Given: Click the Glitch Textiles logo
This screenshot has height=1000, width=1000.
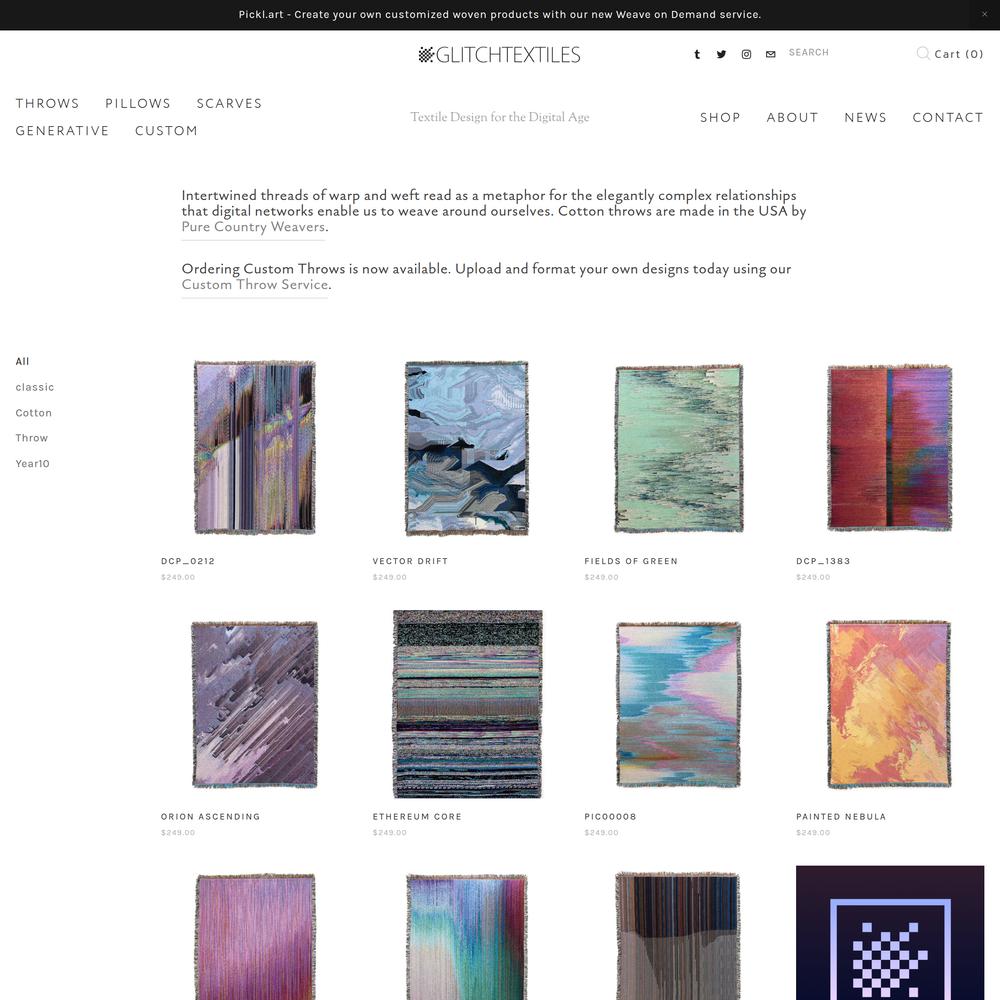Looking at the screenshot, I should click(499, 55).
